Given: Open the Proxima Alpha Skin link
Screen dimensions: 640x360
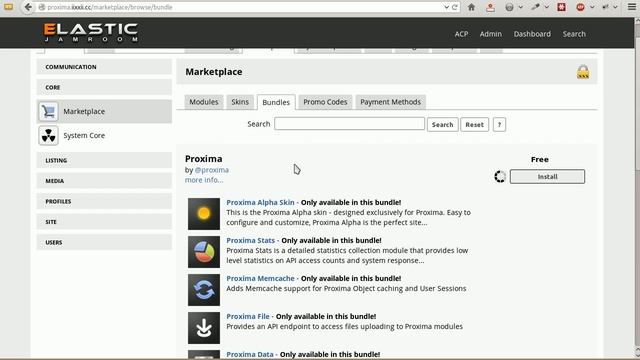Looking at the screenshot, I should tap(260, 202).
